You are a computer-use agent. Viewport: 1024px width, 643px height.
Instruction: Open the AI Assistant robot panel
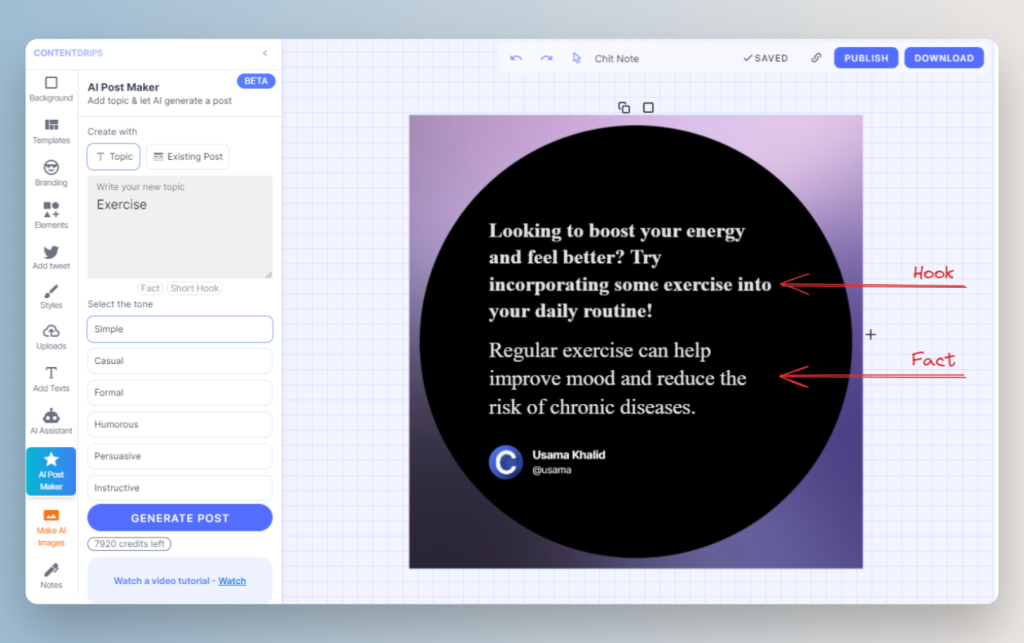click(x=51, y=421)
